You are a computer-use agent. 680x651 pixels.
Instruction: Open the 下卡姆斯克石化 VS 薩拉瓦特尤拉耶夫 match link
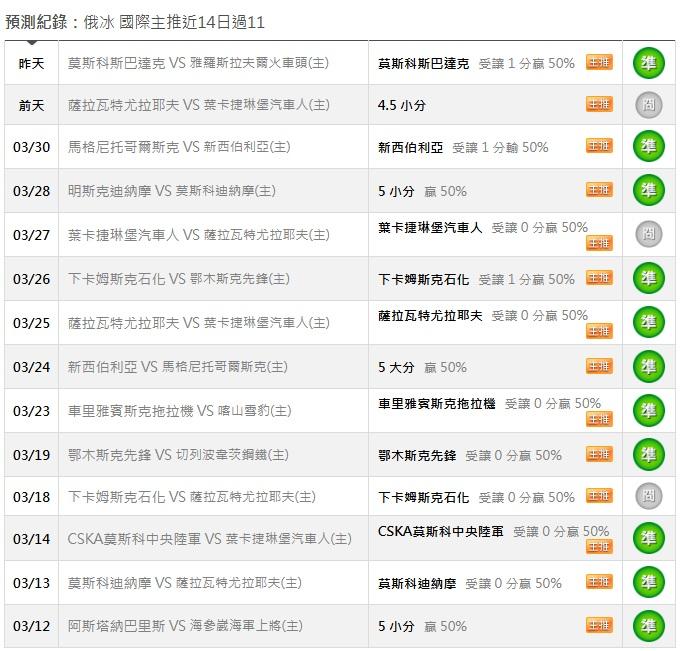pyautogui.click(x=192, y=497)
